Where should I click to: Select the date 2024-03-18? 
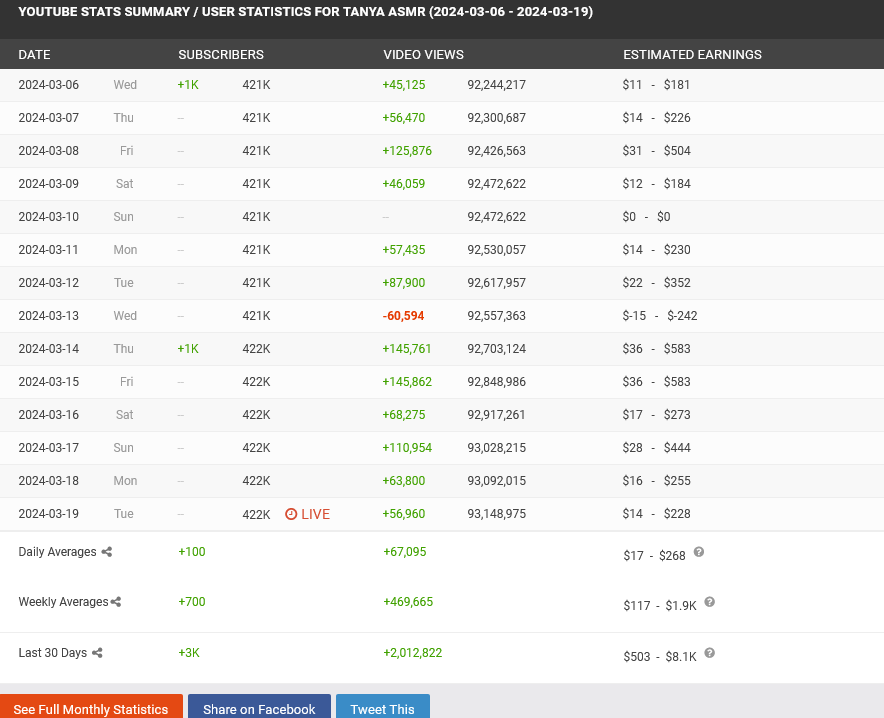[x=48, y=481]
